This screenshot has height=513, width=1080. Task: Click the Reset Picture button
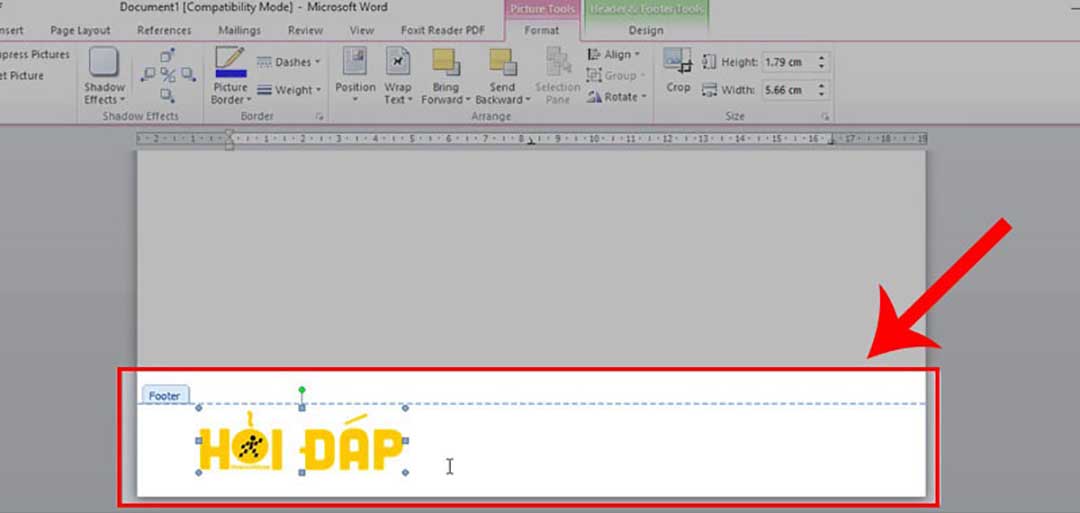pos(22,76)
